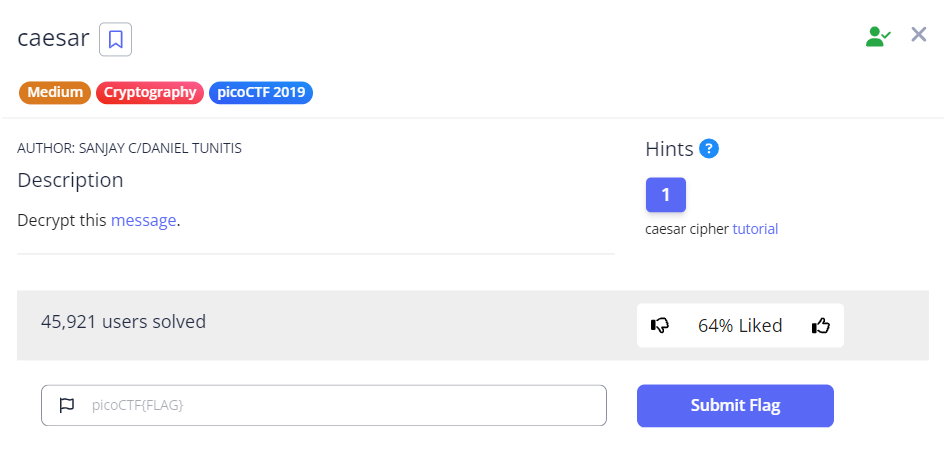Screen dimensions: 948x455
Task: Click the 64% Liked rating text
Action: click(740, 325)
